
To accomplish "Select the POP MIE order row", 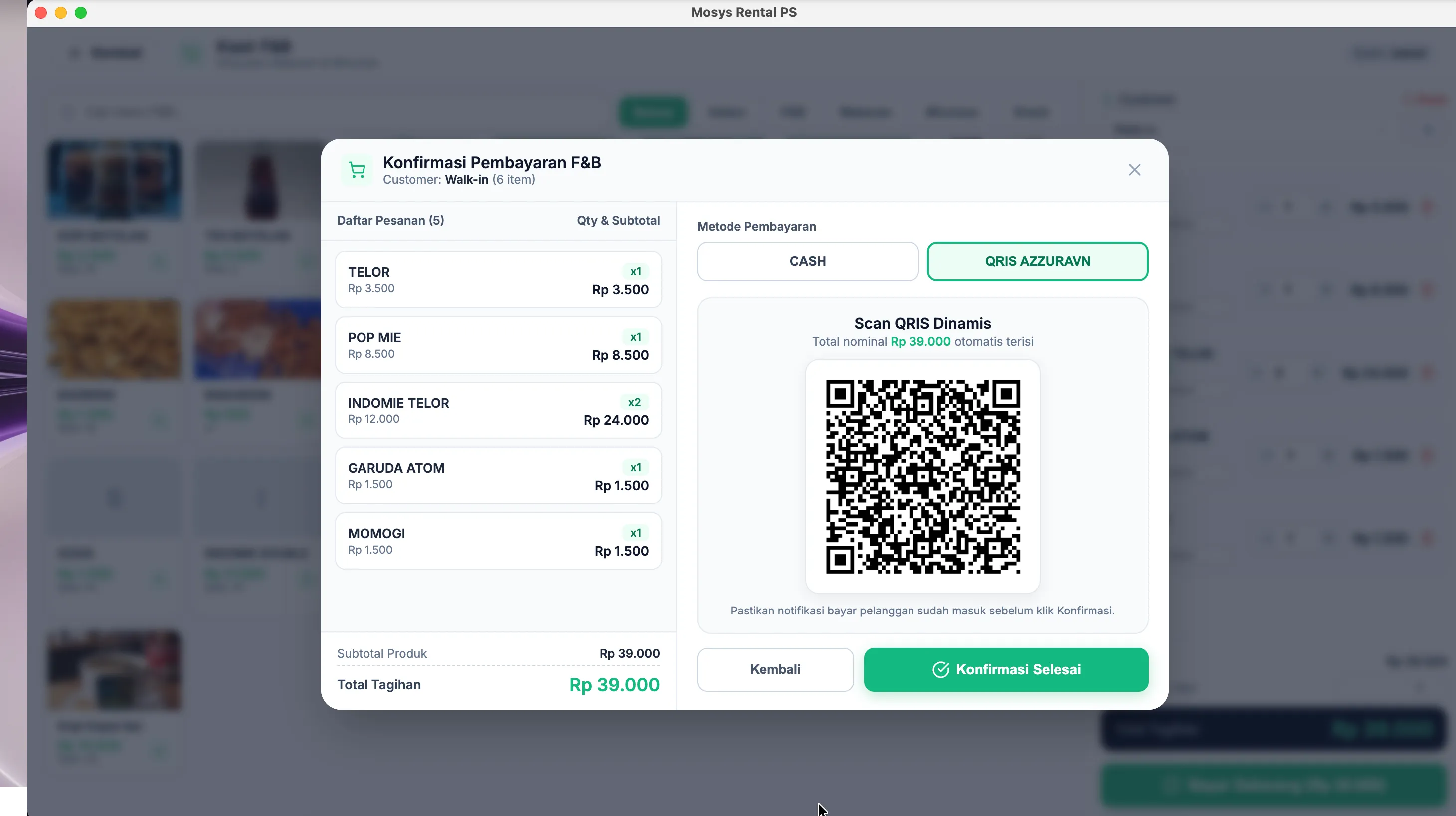I will point(498,345).
